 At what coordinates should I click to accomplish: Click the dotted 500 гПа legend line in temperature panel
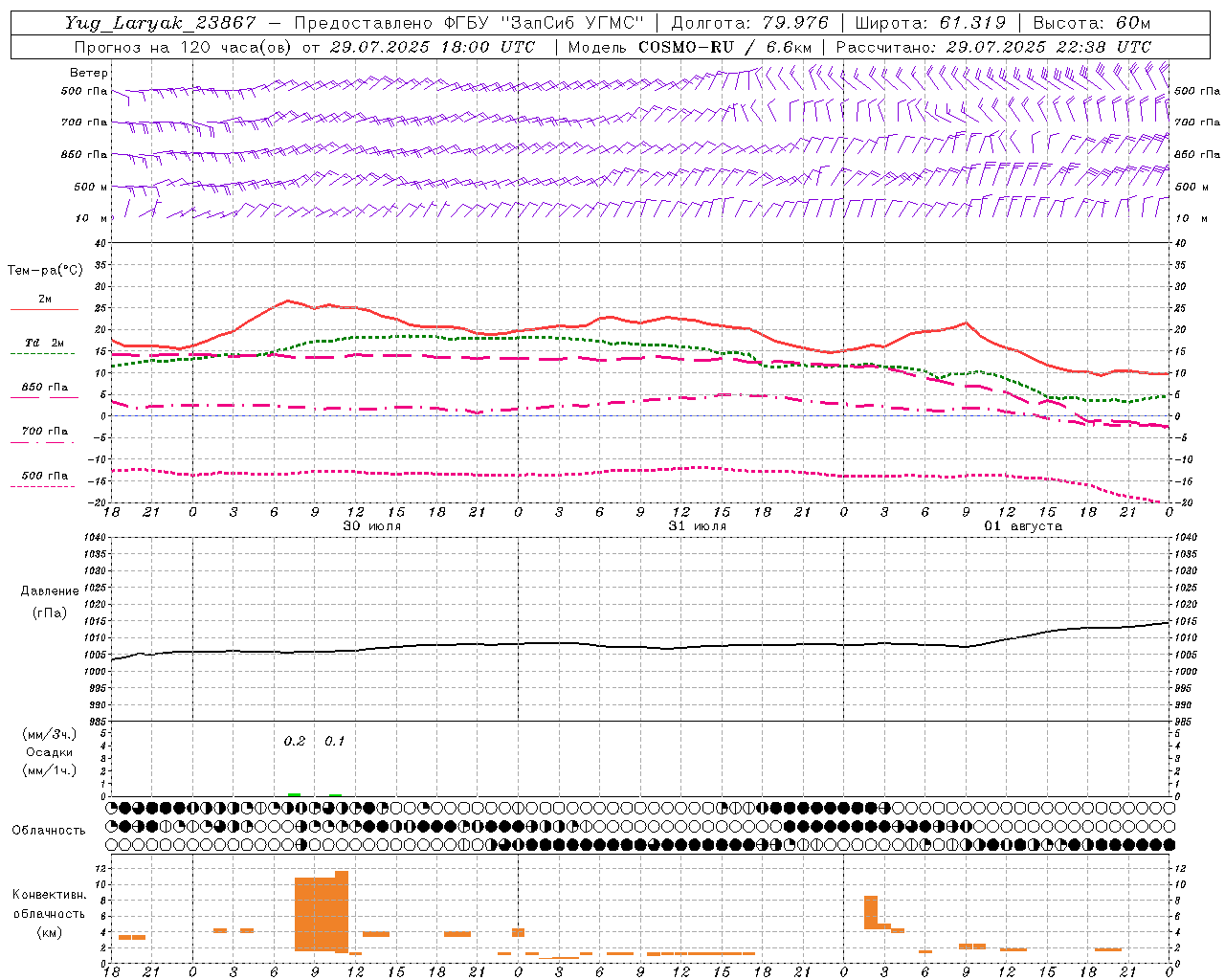42,486
